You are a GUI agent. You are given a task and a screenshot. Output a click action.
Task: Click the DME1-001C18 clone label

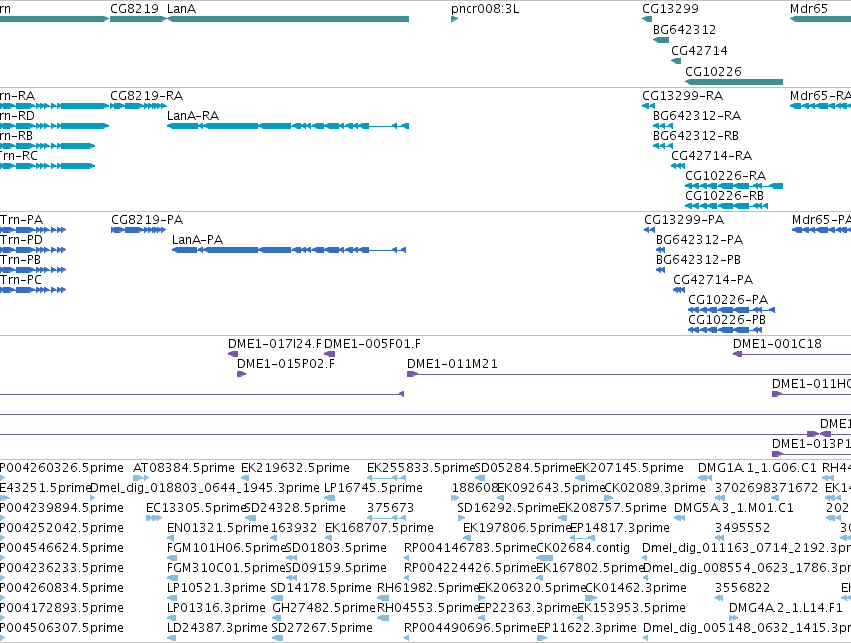(x=777, y=344)
